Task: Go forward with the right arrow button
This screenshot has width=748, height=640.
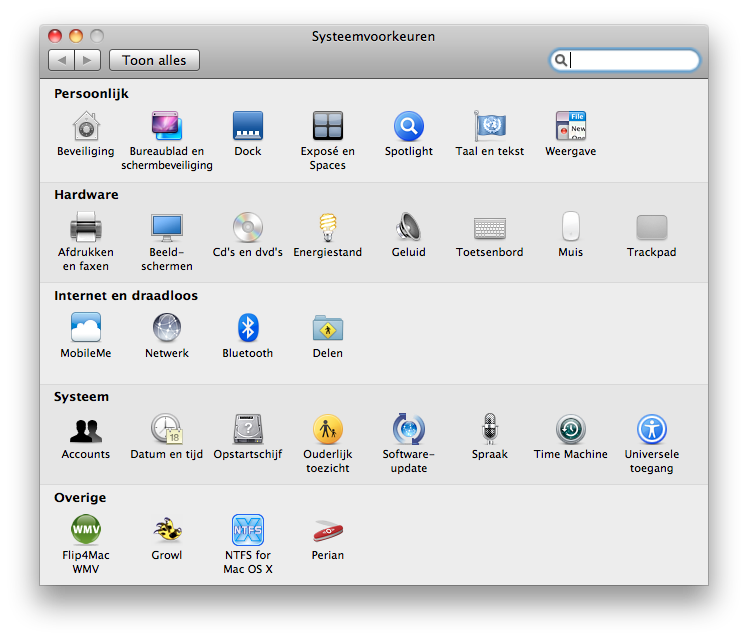Action: click(87, 60)
